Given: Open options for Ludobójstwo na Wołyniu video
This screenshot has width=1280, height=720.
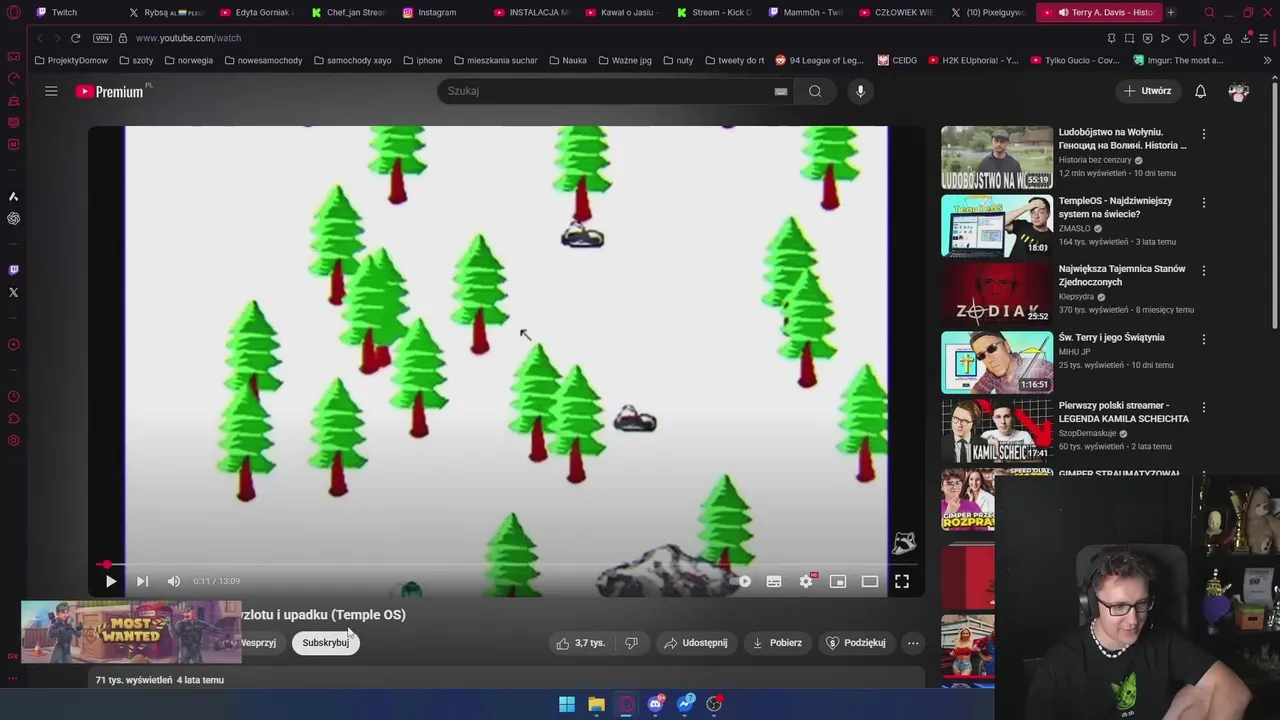Looking at the screenshot, I should pyautogui.click(x=1204, y=134).
